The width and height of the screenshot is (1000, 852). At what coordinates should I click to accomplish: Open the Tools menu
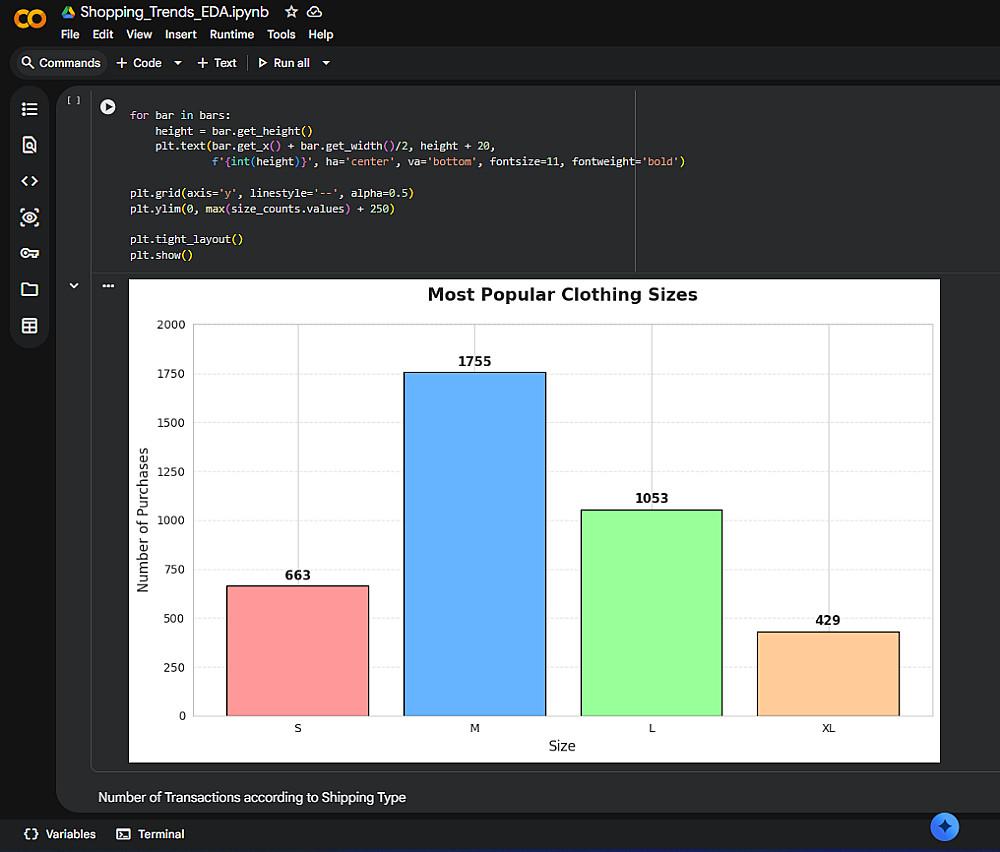coord(281,34)
